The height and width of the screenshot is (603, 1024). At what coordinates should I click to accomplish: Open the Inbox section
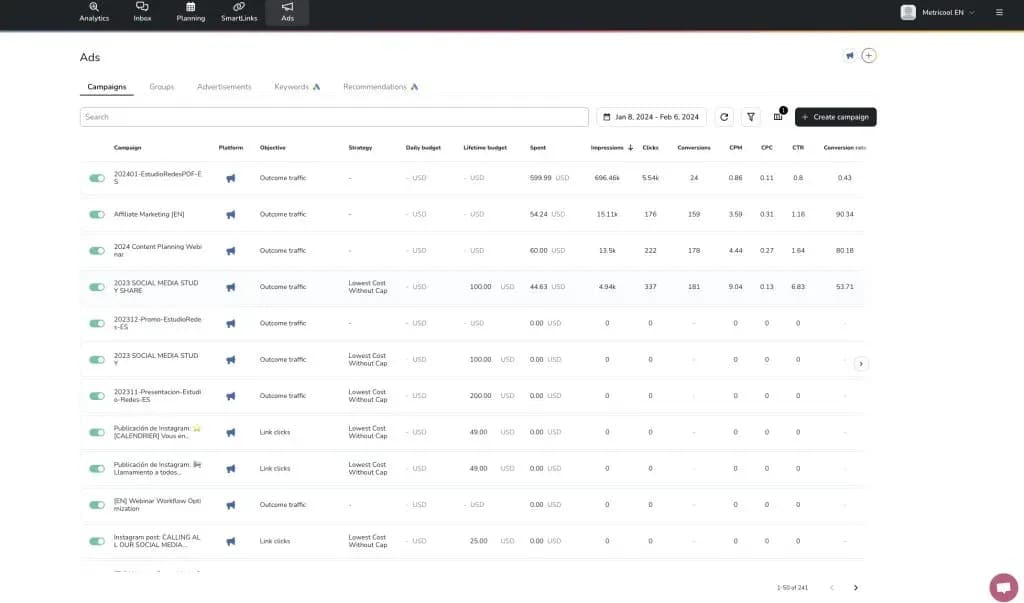tap(142, 12)
